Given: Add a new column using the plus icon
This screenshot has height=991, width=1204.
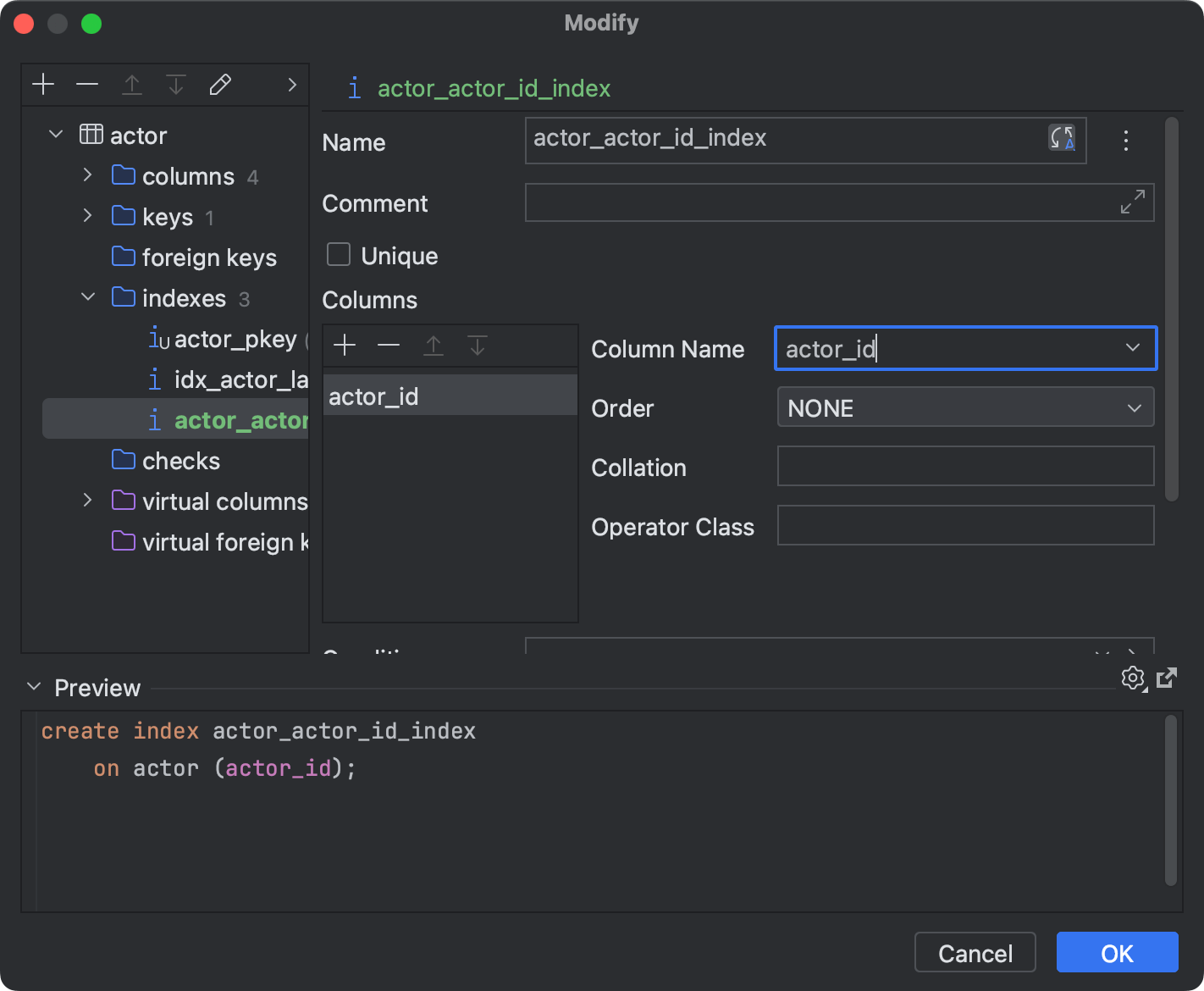Looking at the screenshot, I should coord(344,346).
